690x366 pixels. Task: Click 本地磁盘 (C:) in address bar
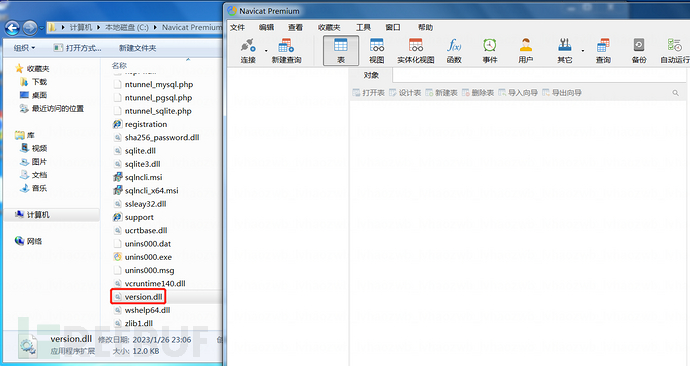(127, 27)
